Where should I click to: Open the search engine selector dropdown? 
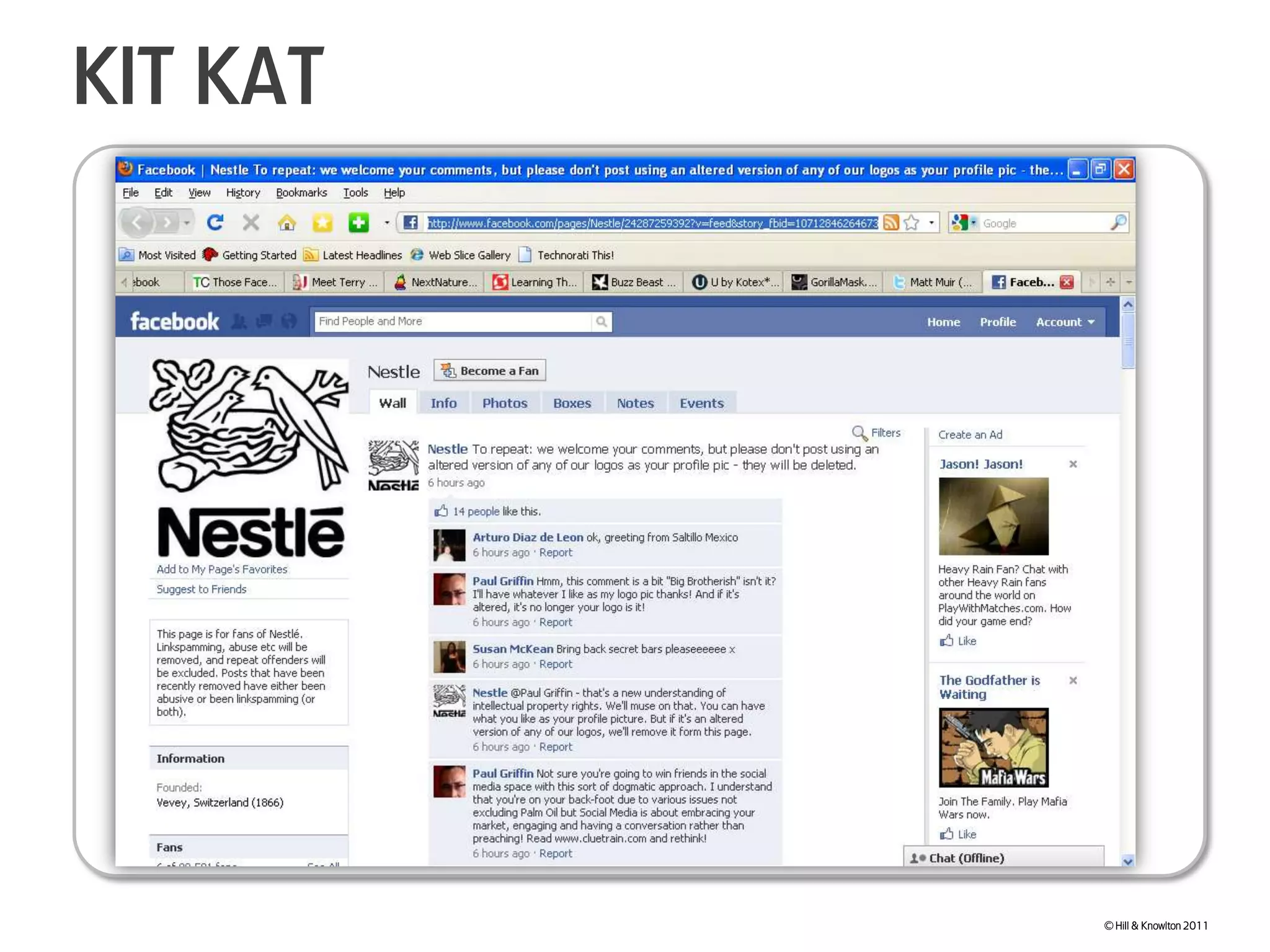coord(964,223)
